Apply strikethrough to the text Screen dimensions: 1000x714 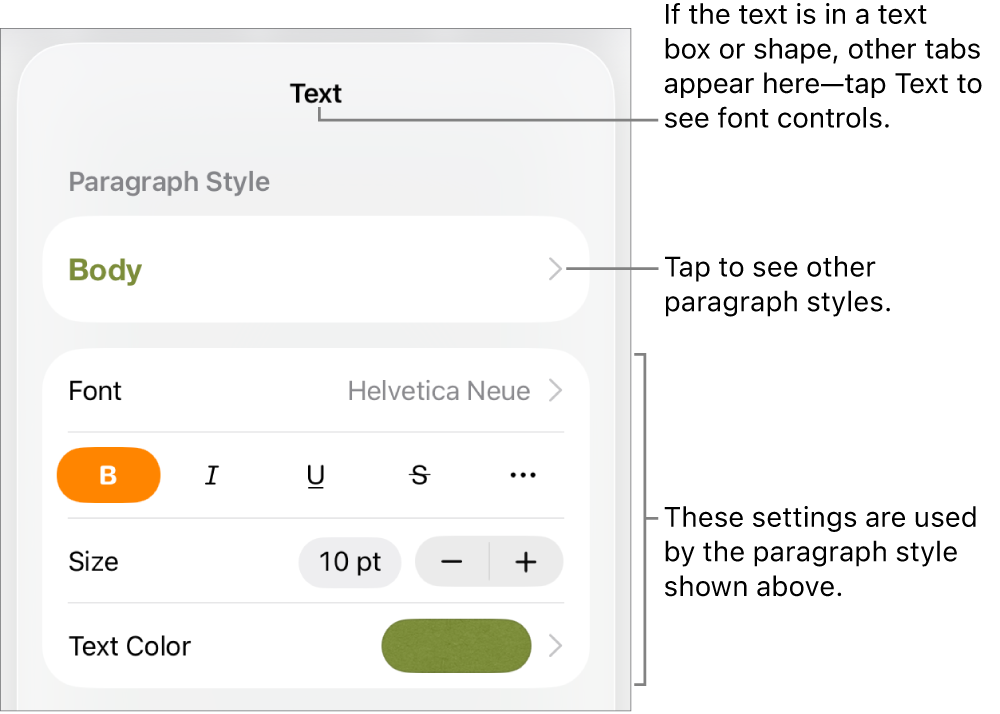419,475
